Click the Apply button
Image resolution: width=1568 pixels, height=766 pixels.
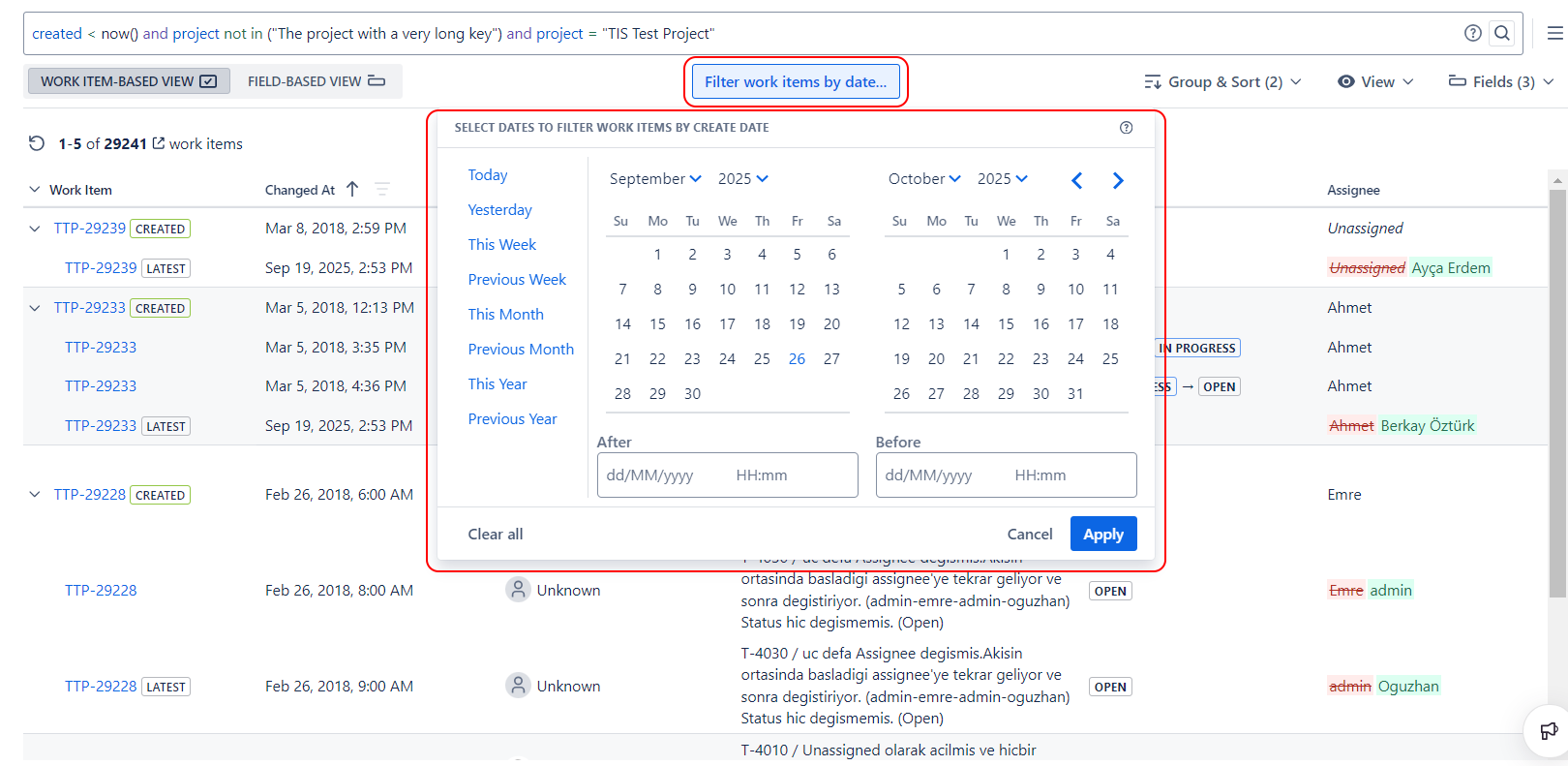[x=1102, y=534]
